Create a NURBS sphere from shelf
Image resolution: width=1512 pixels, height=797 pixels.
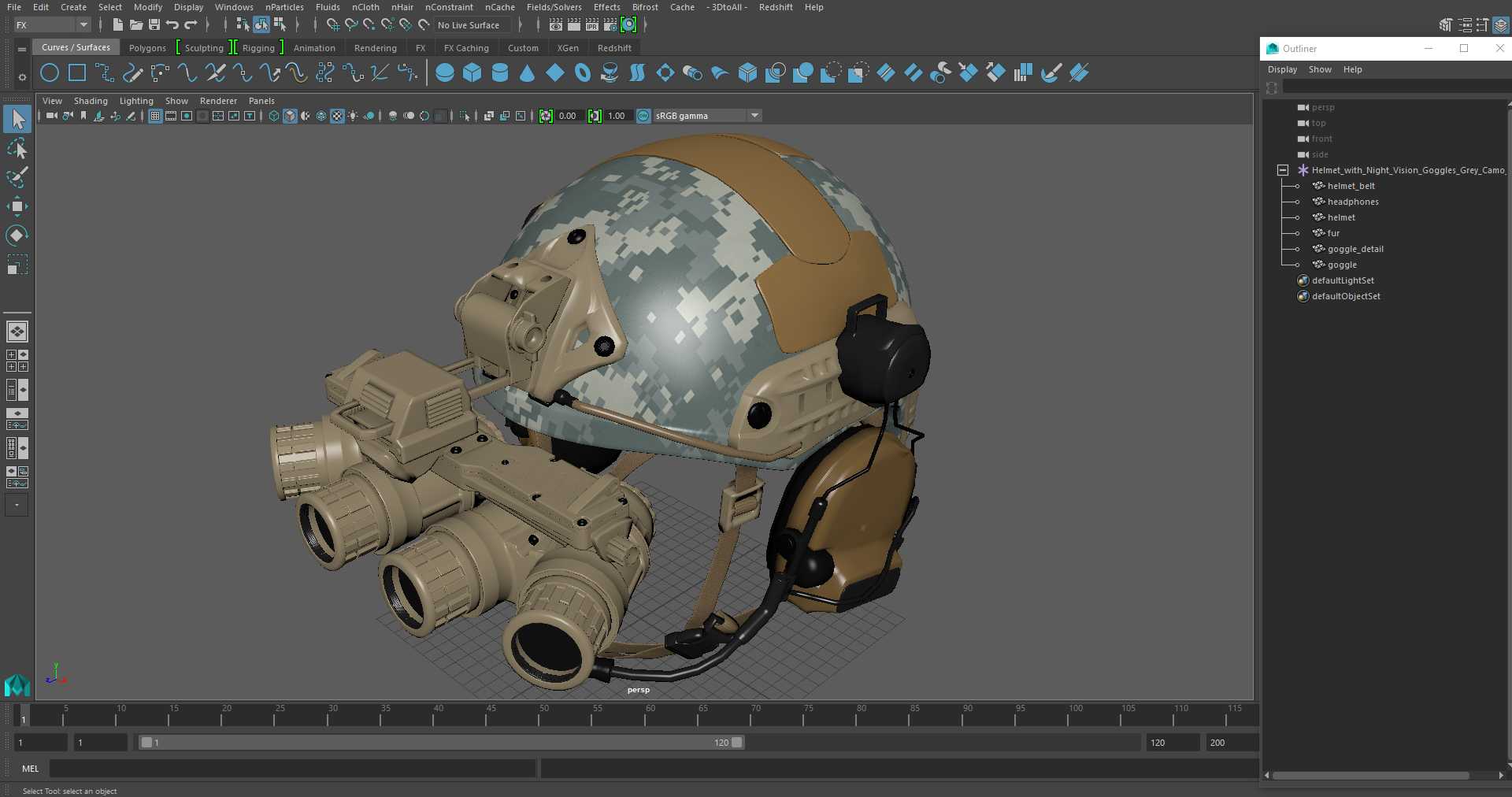[445, 73]
